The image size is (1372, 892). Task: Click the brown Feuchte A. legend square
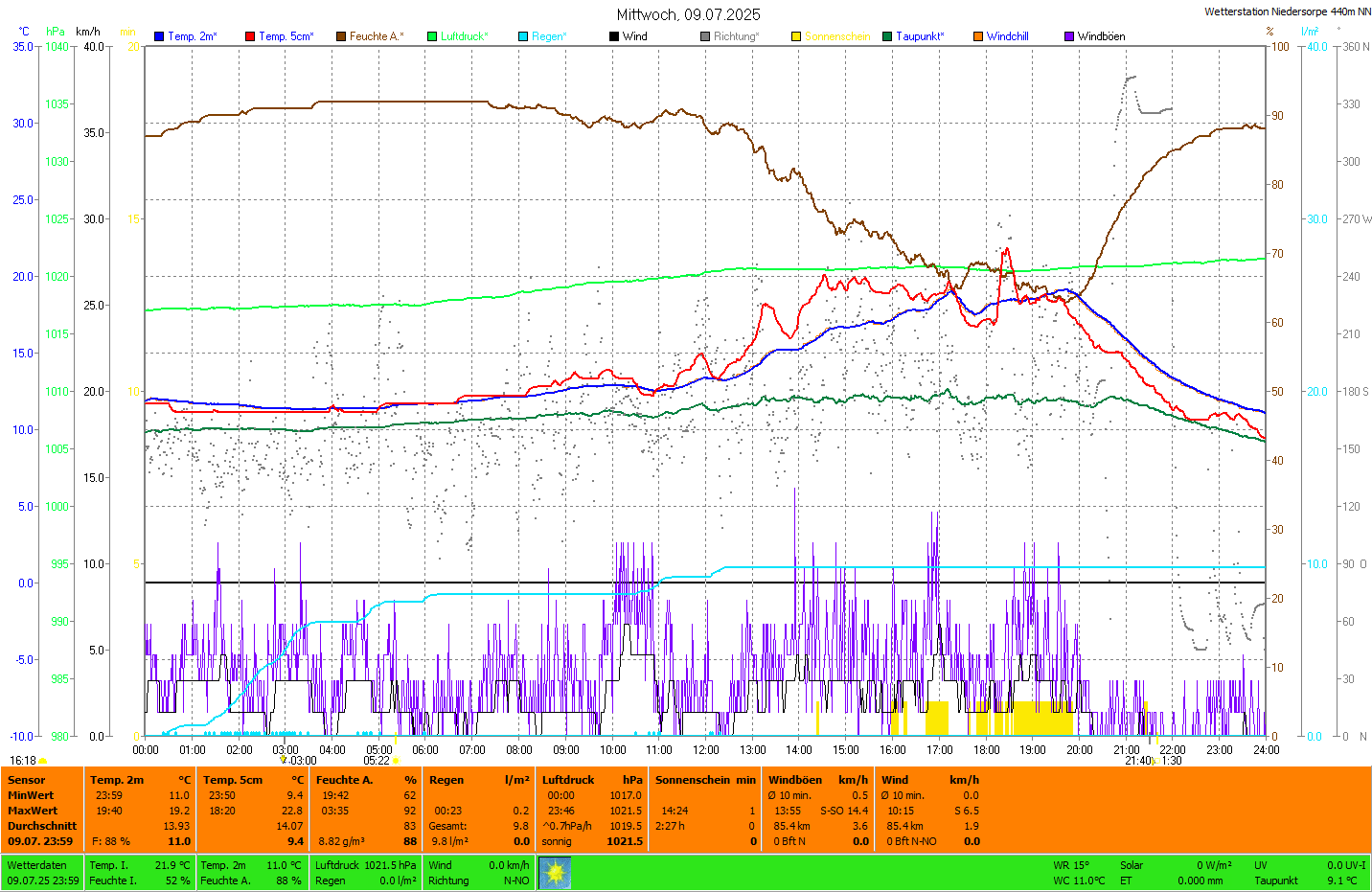pyautogui.click(x=341, y=36)
